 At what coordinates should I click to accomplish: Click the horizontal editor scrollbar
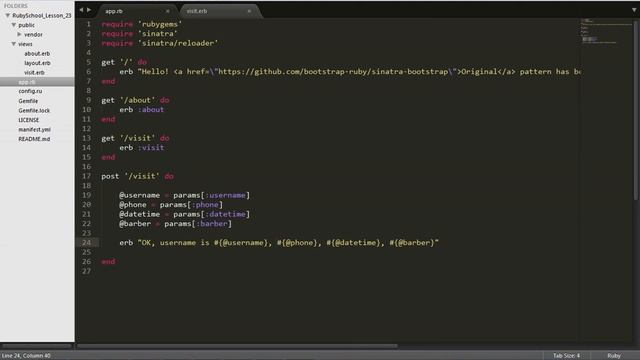pyautogui.click(x=237, y=346)
